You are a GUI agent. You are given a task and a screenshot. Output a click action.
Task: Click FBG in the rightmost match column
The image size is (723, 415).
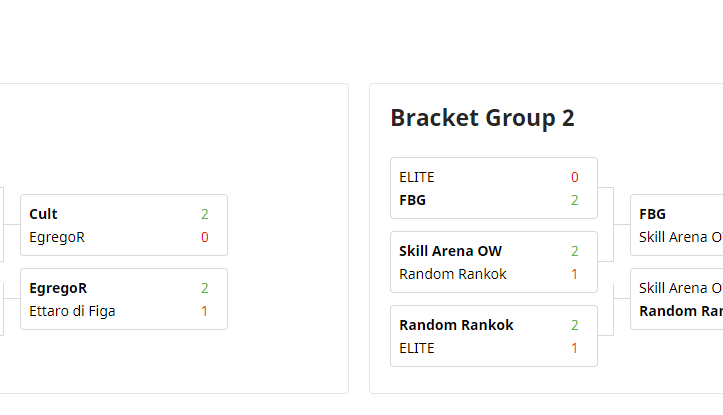(x=652, y=214)
